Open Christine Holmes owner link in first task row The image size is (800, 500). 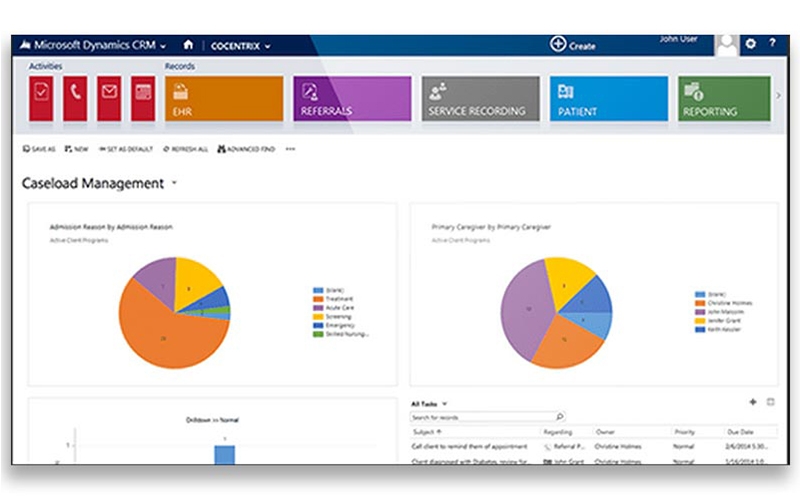(x=618, y=446)
